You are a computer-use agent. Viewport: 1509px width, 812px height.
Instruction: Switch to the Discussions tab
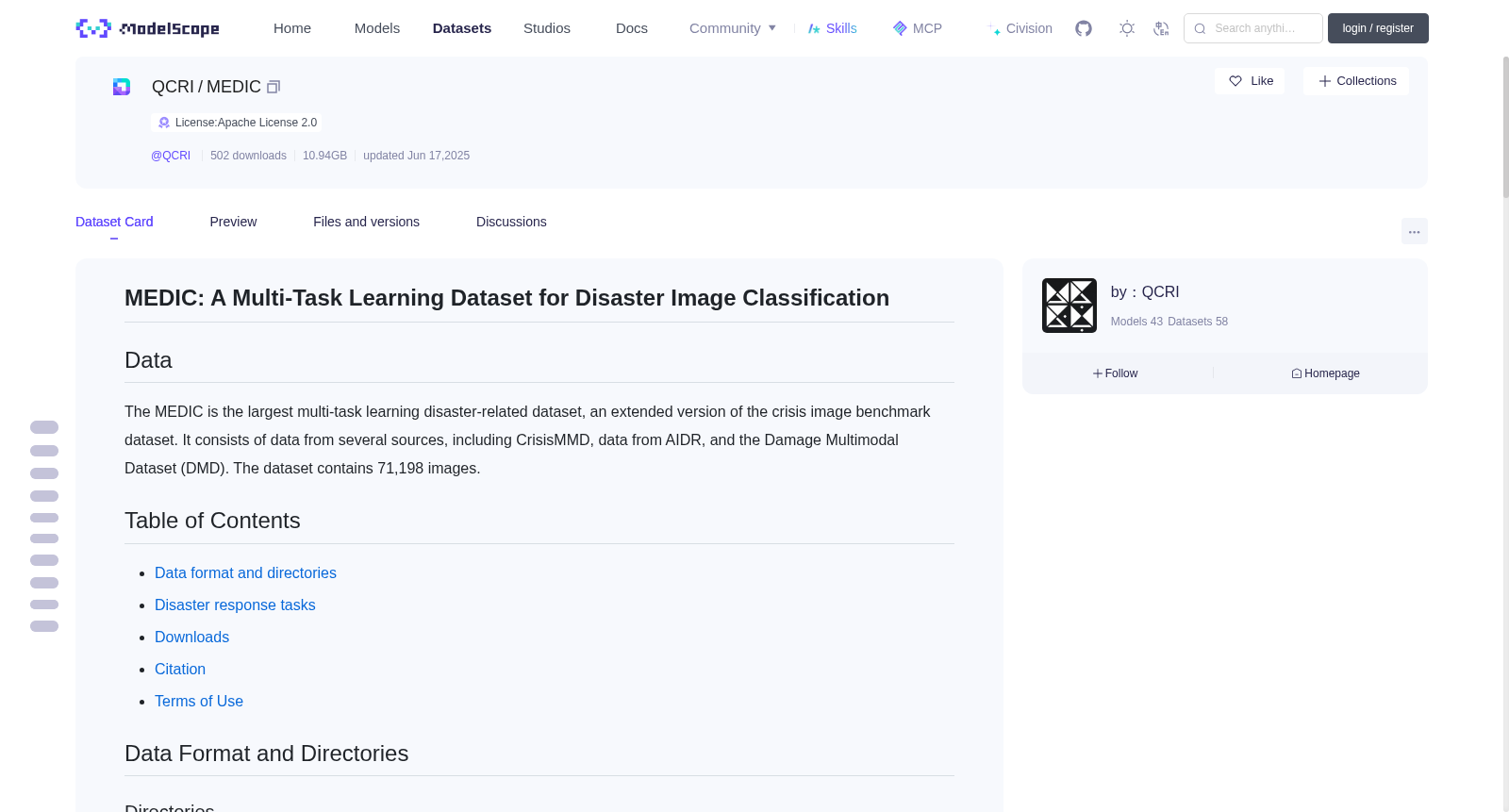click(x=511, y=222)
